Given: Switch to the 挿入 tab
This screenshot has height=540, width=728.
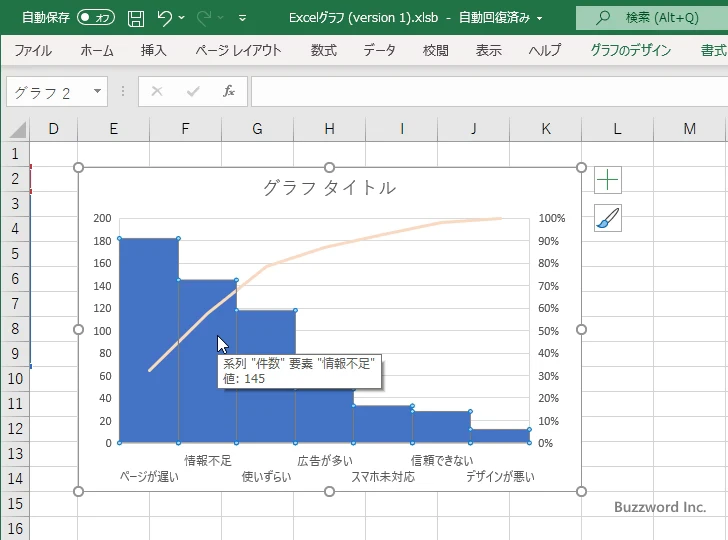Looking at the screenshot, I should pos(154,50).
